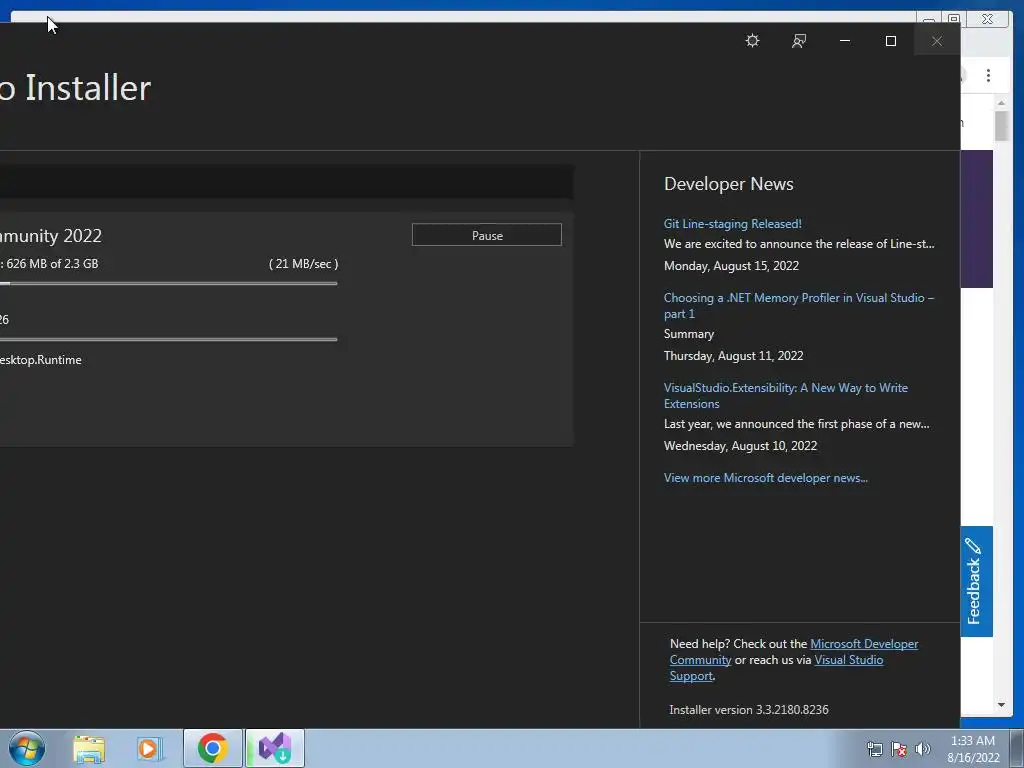The height and width of the screenshot is (768, 1024).
Task: Close the Chrome window behind the installer
Action: click(x=988, y=19)
